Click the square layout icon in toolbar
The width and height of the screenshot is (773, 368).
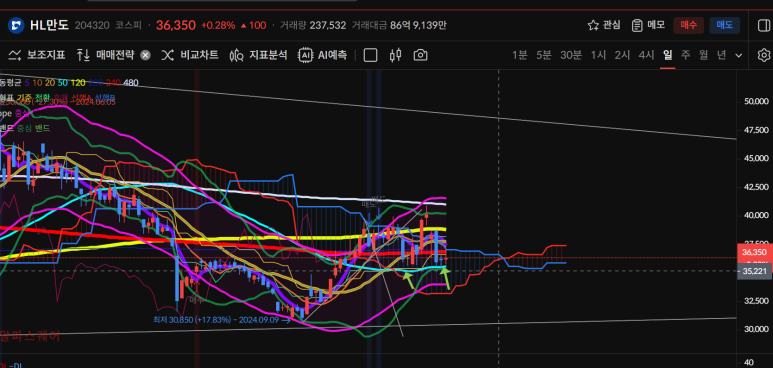click(370, 55)
